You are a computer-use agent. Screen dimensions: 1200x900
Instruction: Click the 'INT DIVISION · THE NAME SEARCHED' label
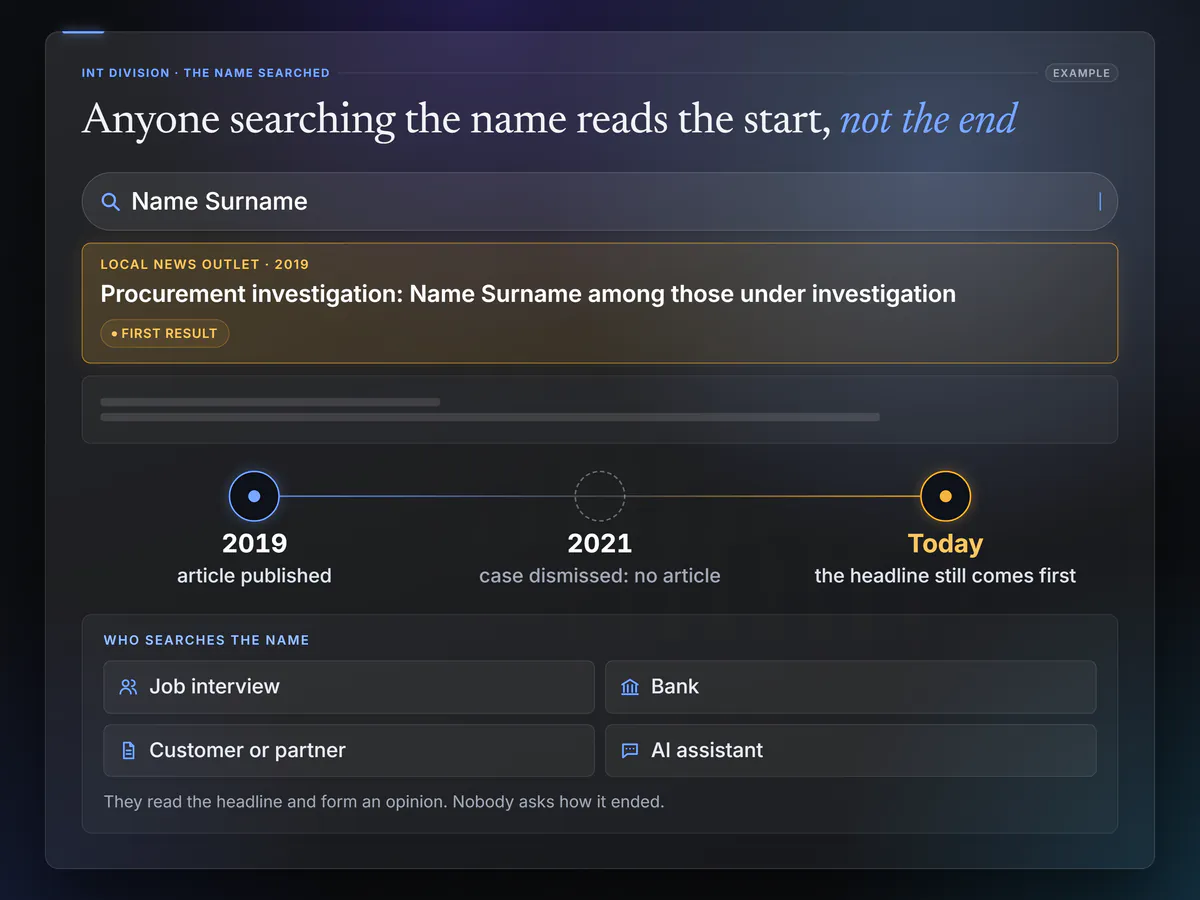(206, 73)
